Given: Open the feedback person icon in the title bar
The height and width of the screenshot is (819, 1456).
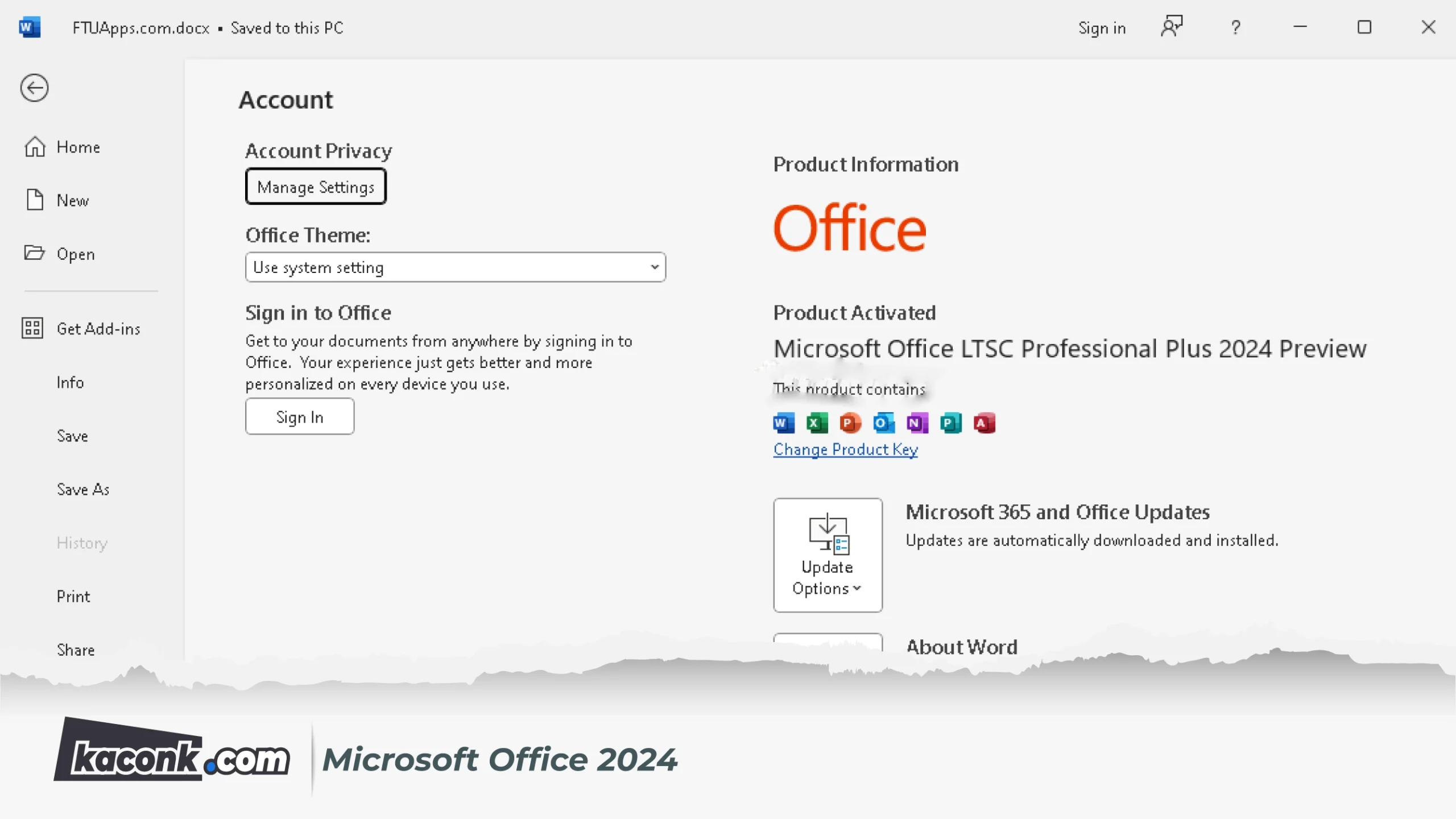Looking at the screenshot, I should tap(1172, 27).
